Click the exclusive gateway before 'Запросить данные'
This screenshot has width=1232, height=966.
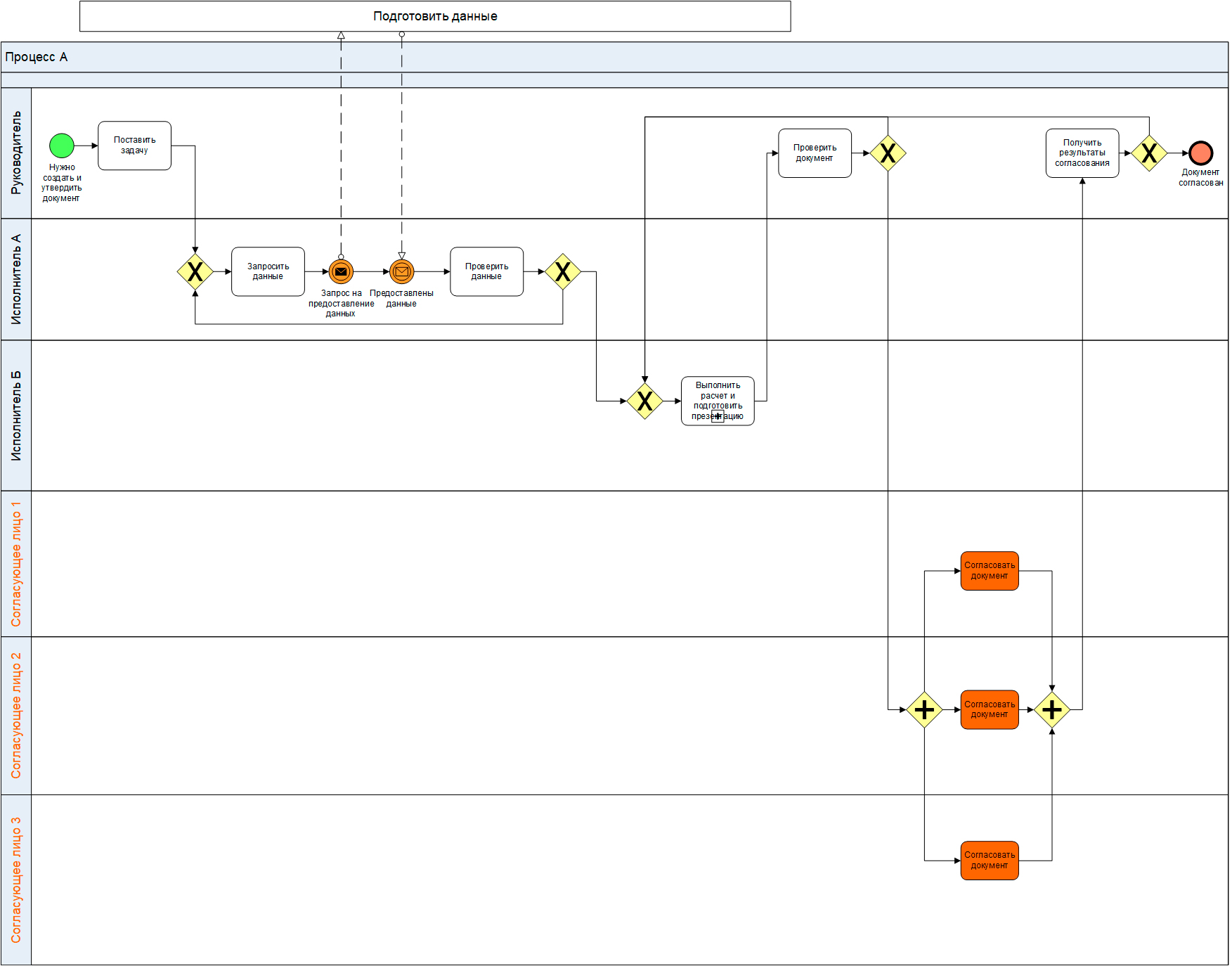[195, 271]
